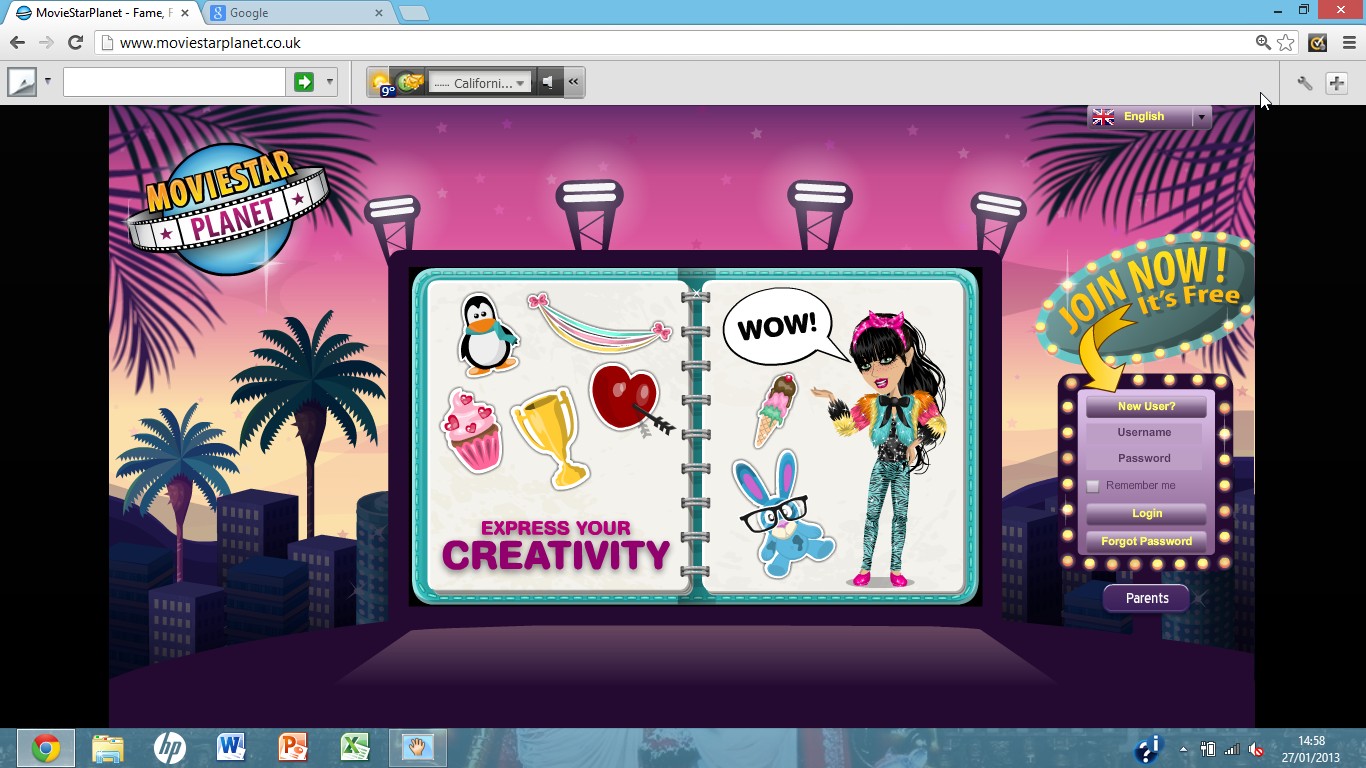The width and height of the screenshot is (1366, 768).
Task: Click the battery power tray icon
Action: tap(1208, 749)
